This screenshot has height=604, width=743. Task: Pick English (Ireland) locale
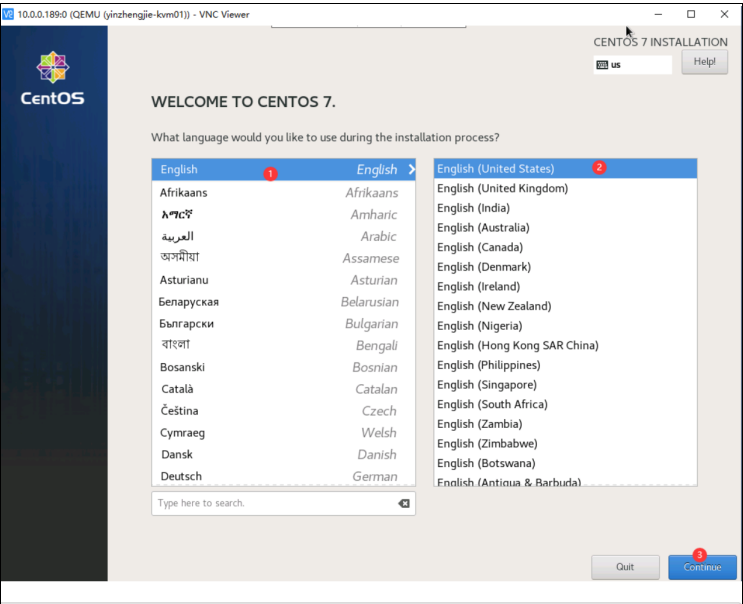(565, 287)
